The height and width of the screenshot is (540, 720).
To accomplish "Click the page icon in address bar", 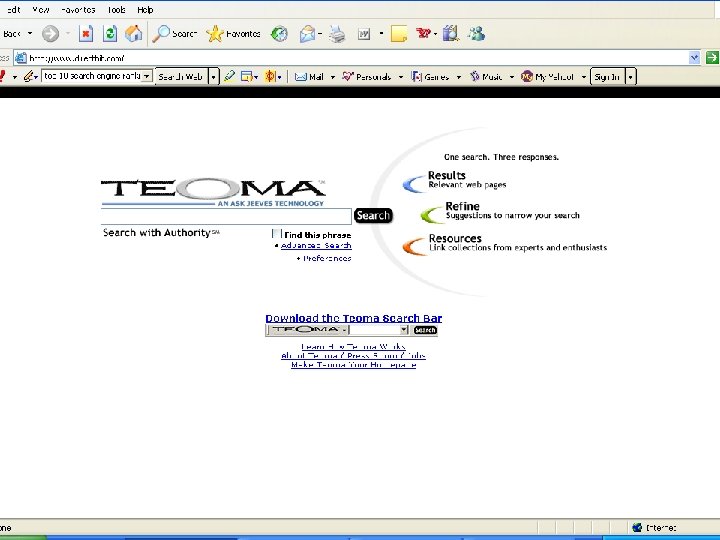I will coord(21,58).
